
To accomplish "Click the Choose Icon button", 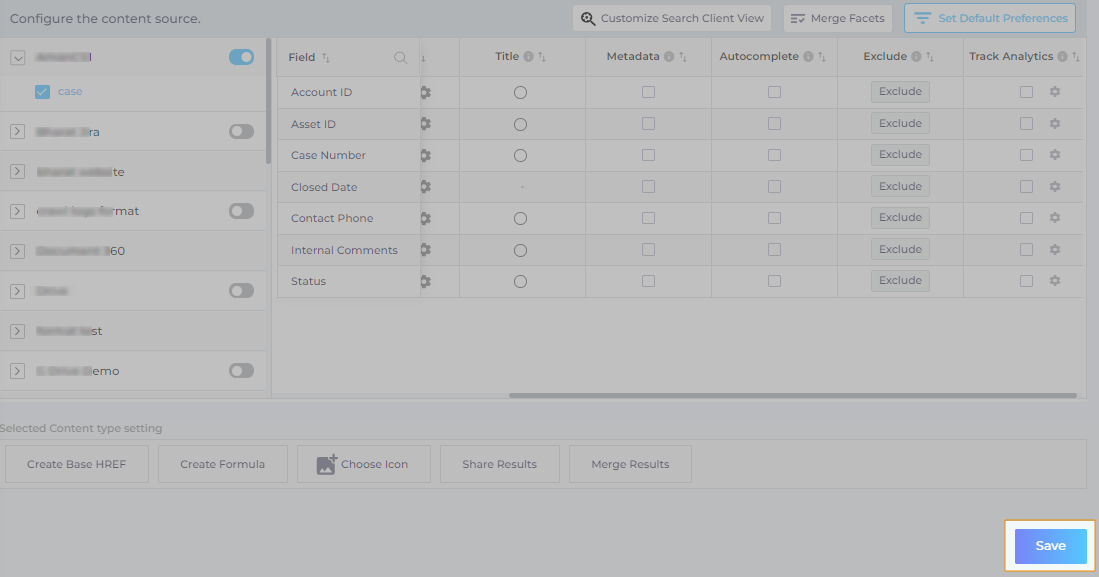I will (363, 464).
